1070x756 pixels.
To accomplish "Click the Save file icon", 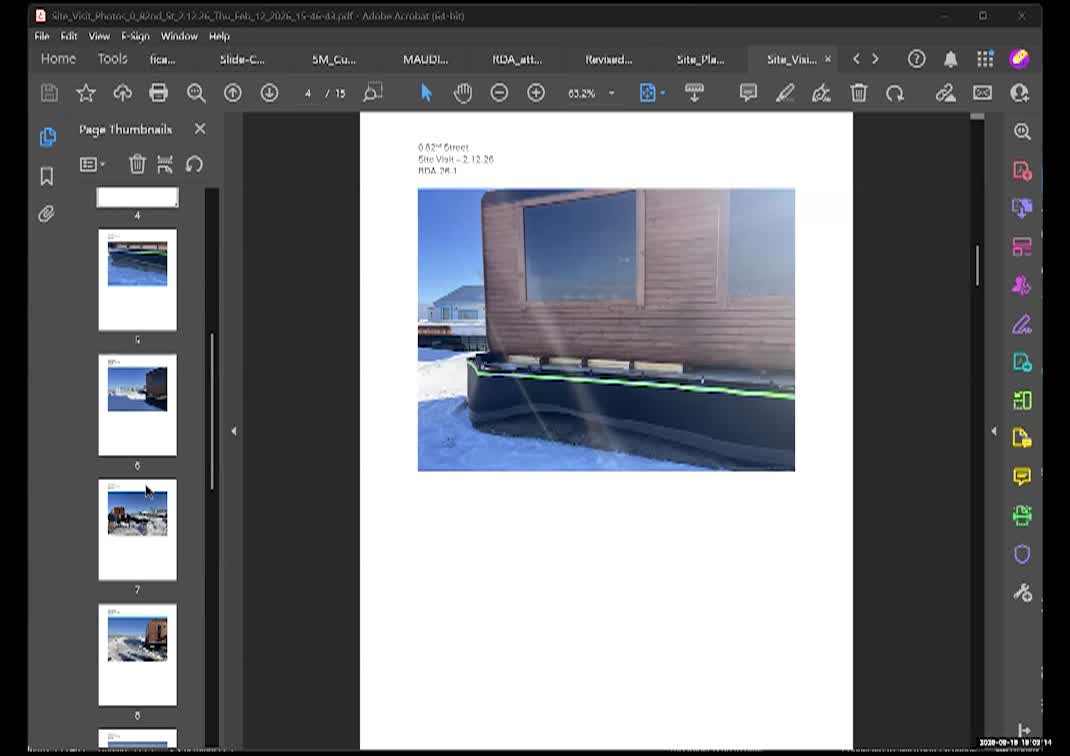I will (49, 93).
